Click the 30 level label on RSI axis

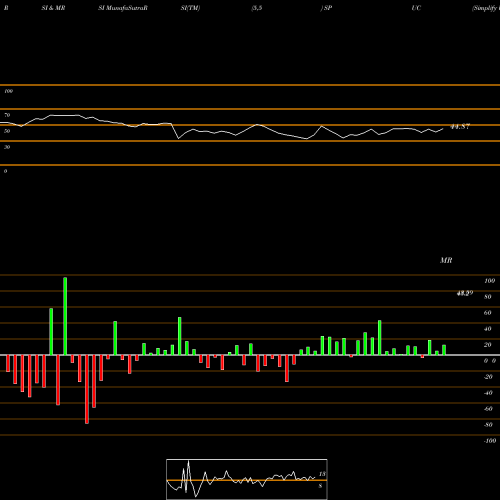pos(7,147)
